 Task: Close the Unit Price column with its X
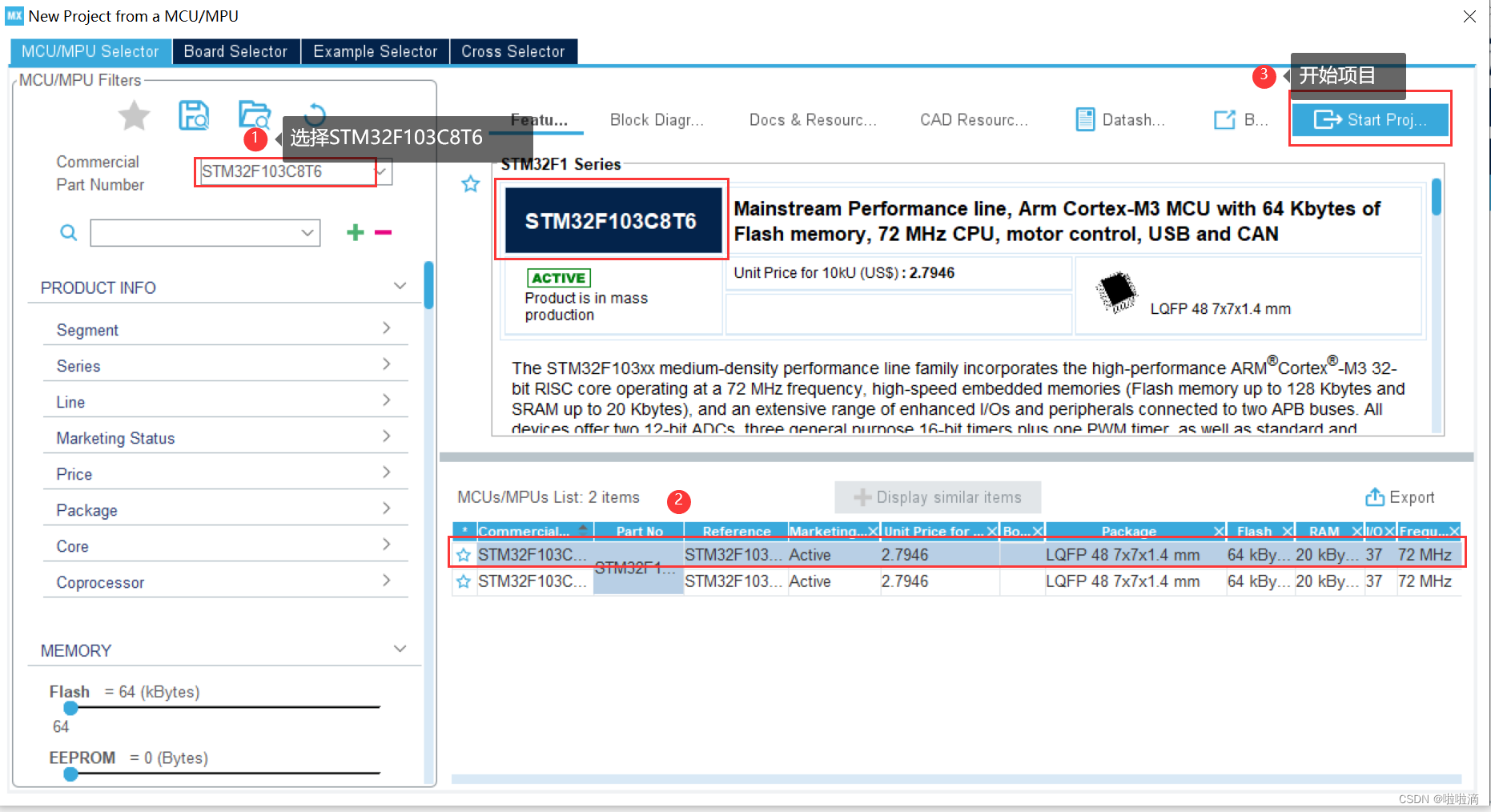tap(992, 531)
